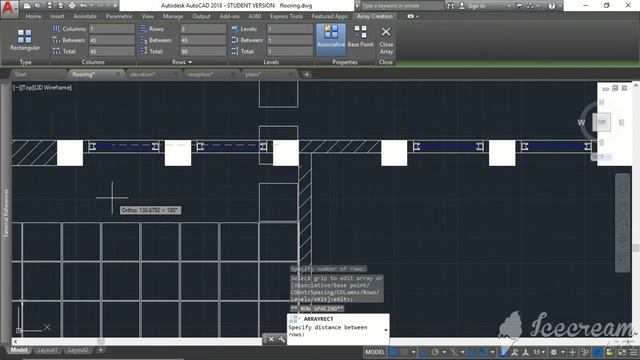Viewport: 640px width, 360px height.
Task: Open the Featured Apps ribbon tab
Action: [x=329, y=16]
